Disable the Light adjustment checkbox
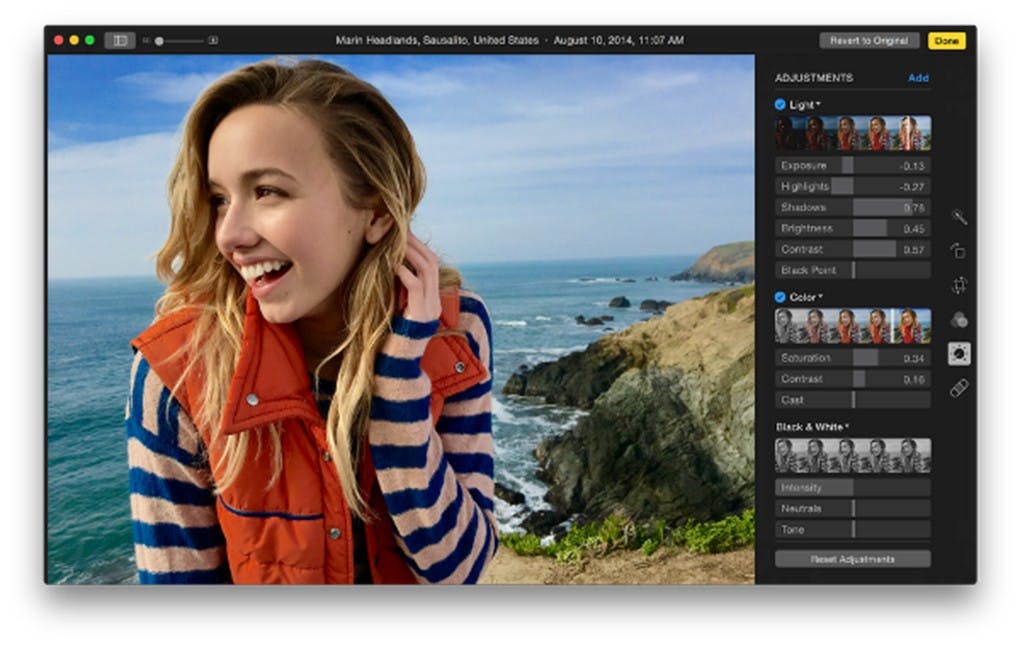1020x646 pixels. pos(780,104)
